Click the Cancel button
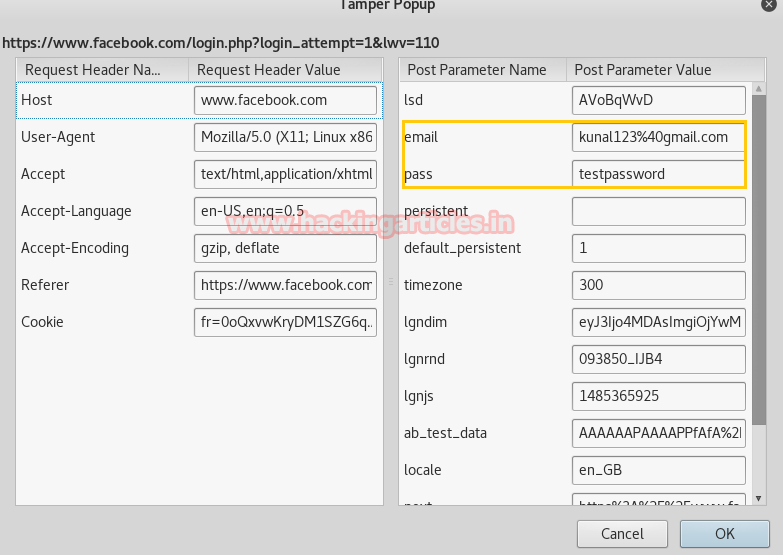Viewport: 783px width, 555px height. point(622,534)
